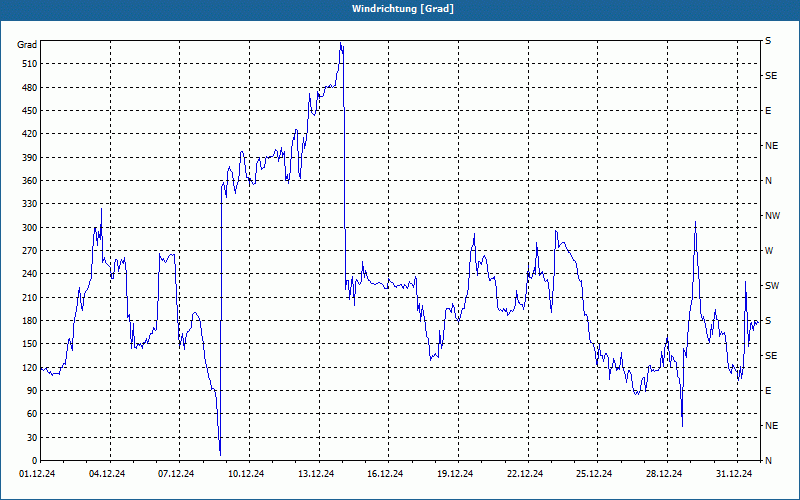Click the date label 13.12.24

pos(316,474)
